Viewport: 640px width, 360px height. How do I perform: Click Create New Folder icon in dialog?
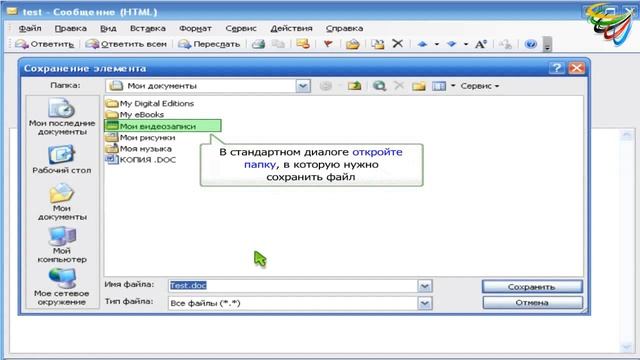click(419, 86)
